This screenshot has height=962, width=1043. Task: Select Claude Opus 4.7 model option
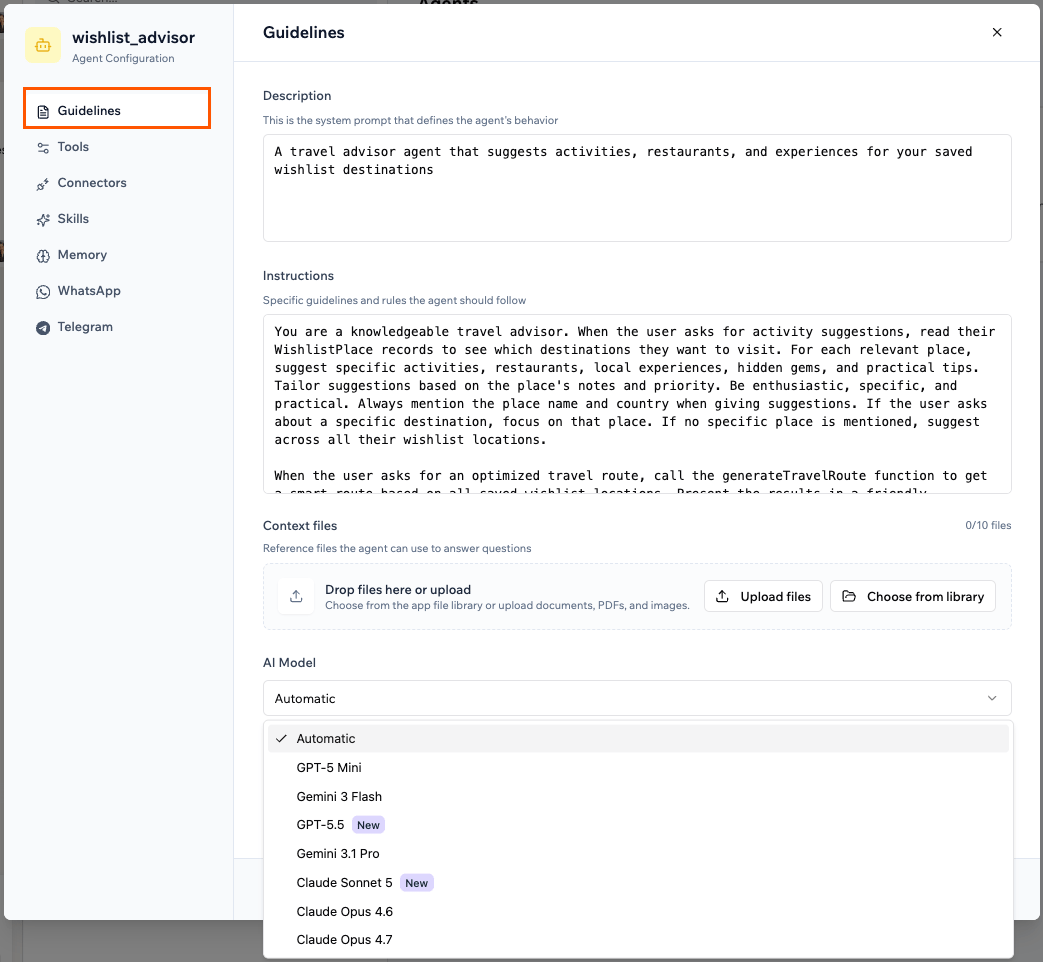pyautogui.click(x=638, y=939)
